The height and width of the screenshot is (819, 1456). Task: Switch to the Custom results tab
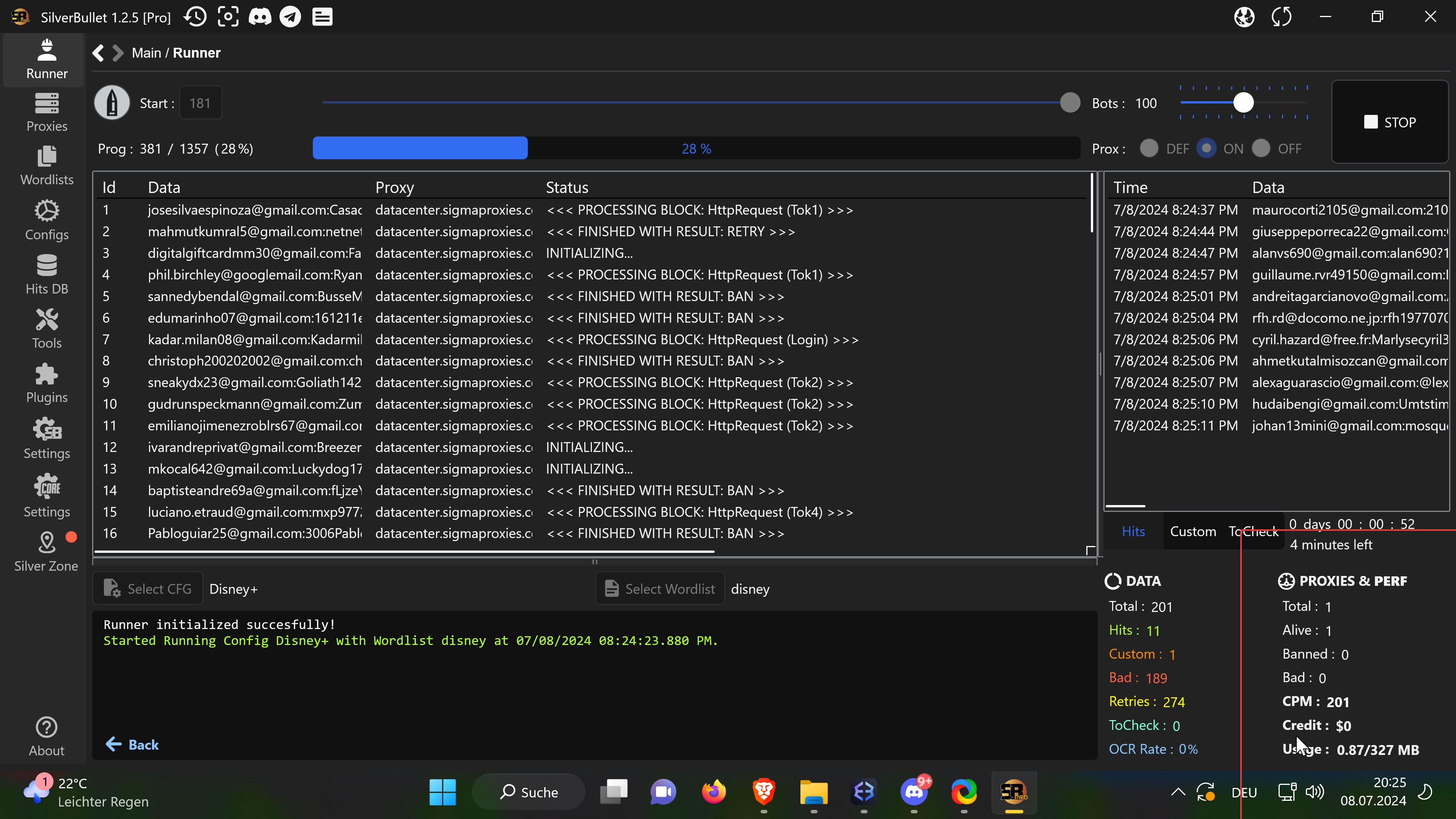click(1192, 531)
